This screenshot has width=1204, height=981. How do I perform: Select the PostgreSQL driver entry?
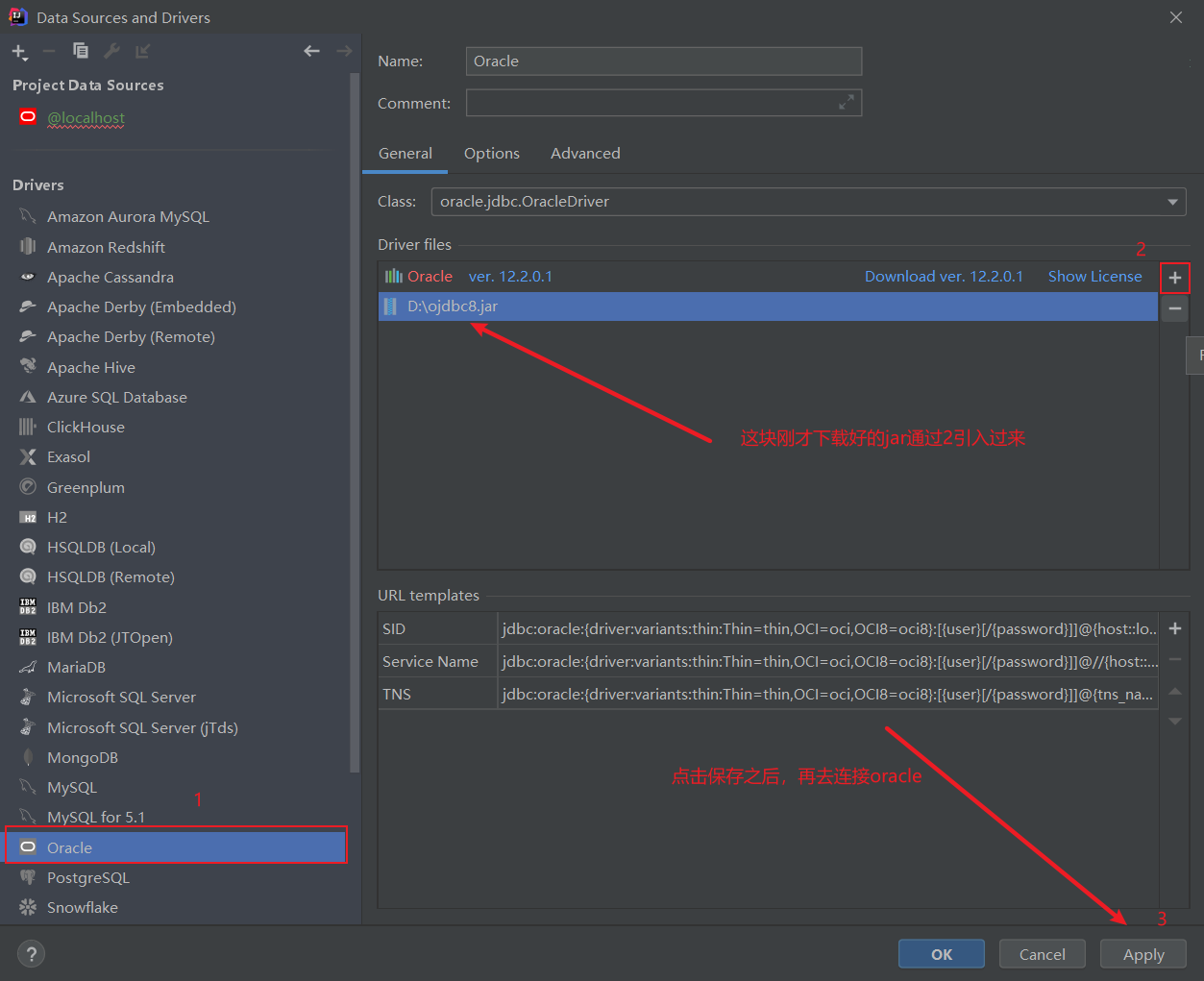point(86,876)
